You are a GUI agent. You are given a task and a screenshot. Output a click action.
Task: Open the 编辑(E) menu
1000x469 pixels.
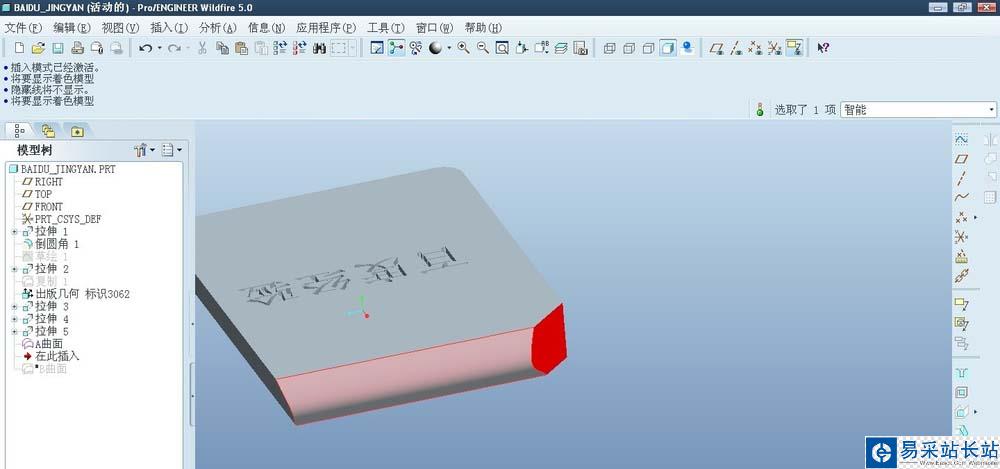(x=72, y=27)
